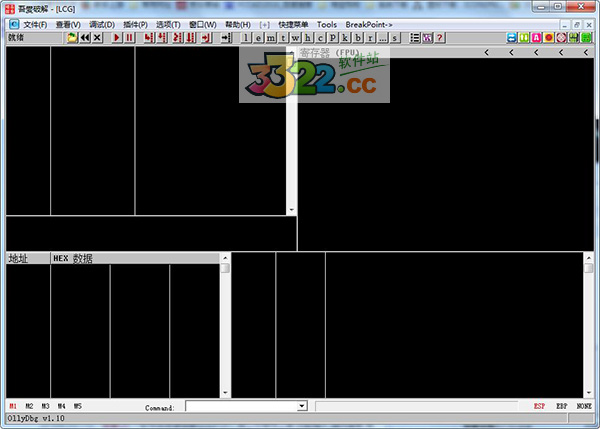Click the dump pane scroll up arrow
The image size is (600, 429).
225,258
